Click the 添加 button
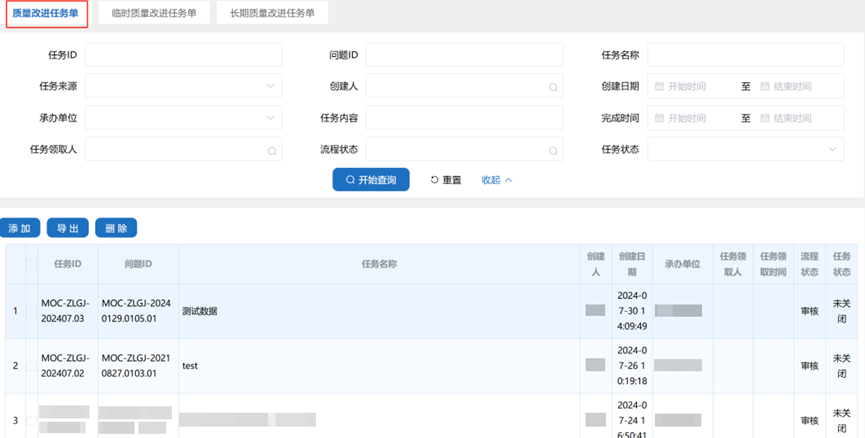The width and height of the screenshot is (865, 438). (x=20, y=228)
